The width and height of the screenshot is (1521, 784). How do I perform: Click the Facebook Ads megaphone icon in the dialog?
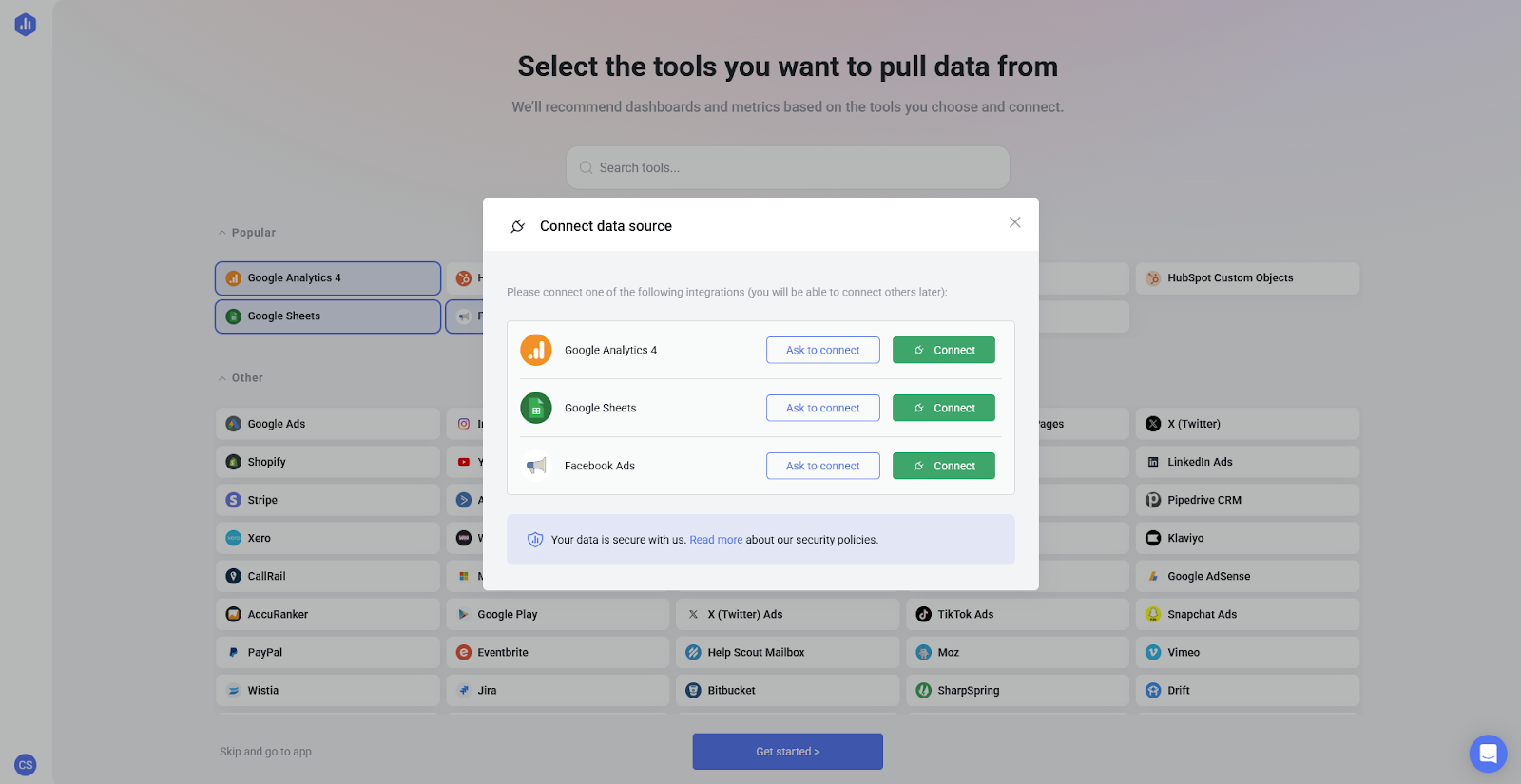pyautogui.click(x=536, y=466)
